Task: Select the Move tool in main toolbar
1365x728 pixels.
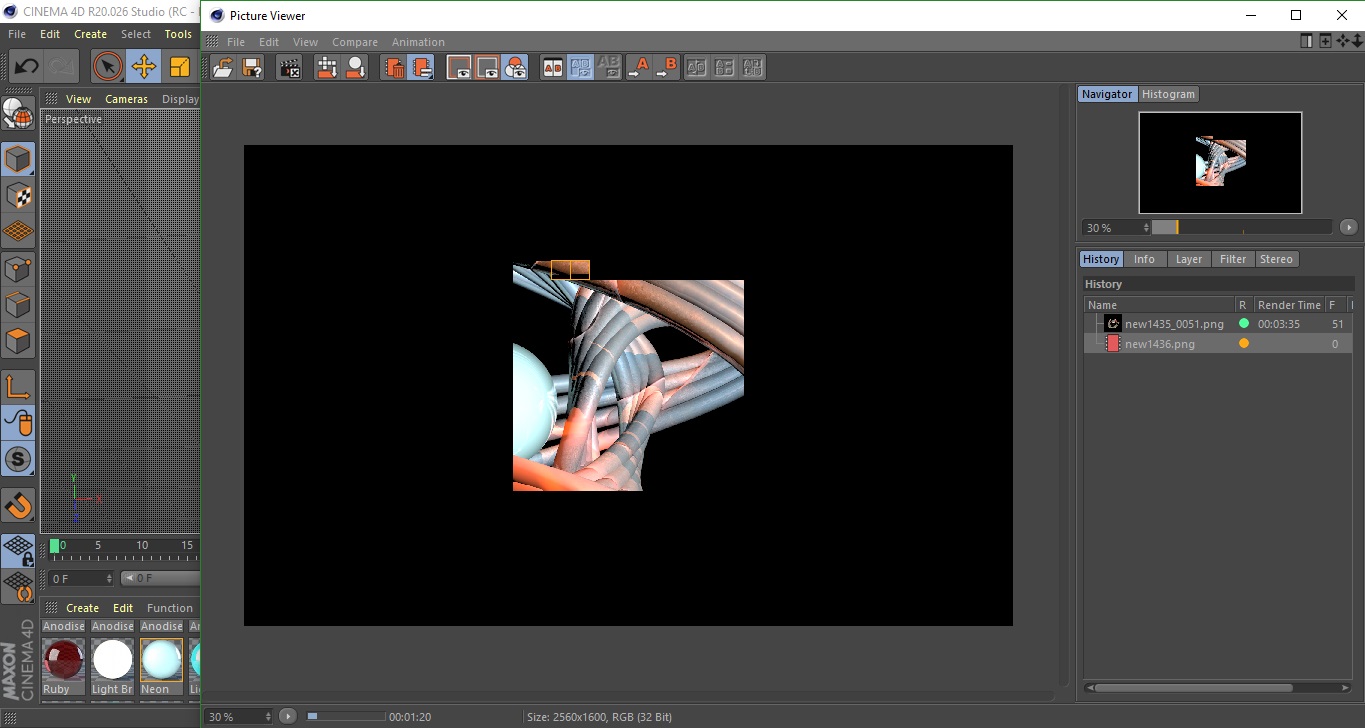Action: 144,67
